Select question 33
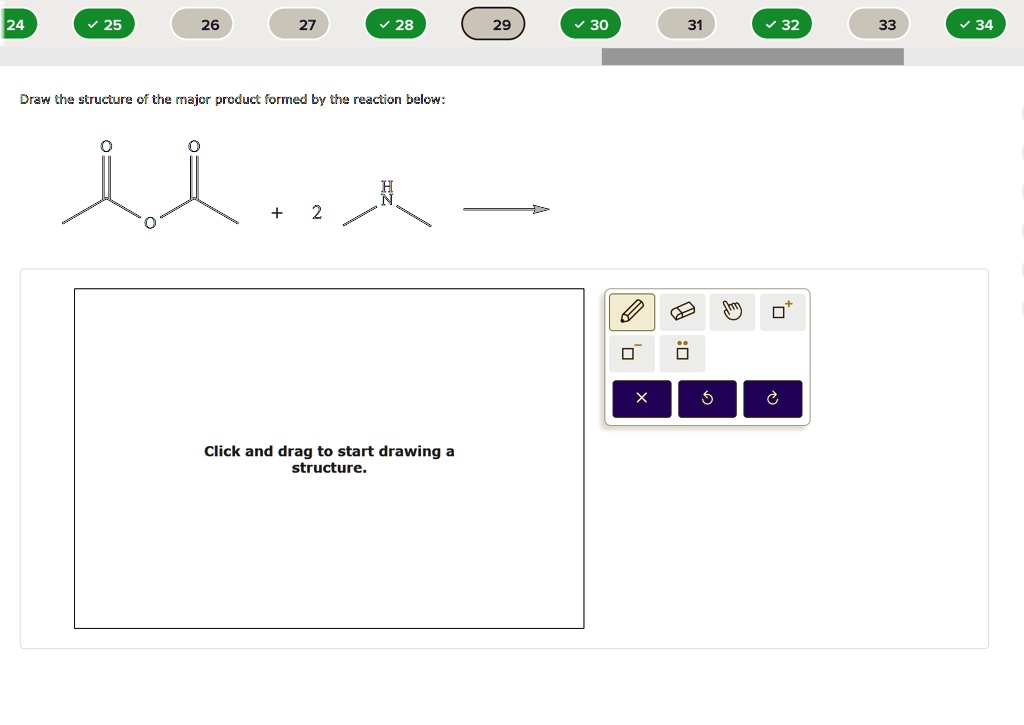 (x=878, y=24)
